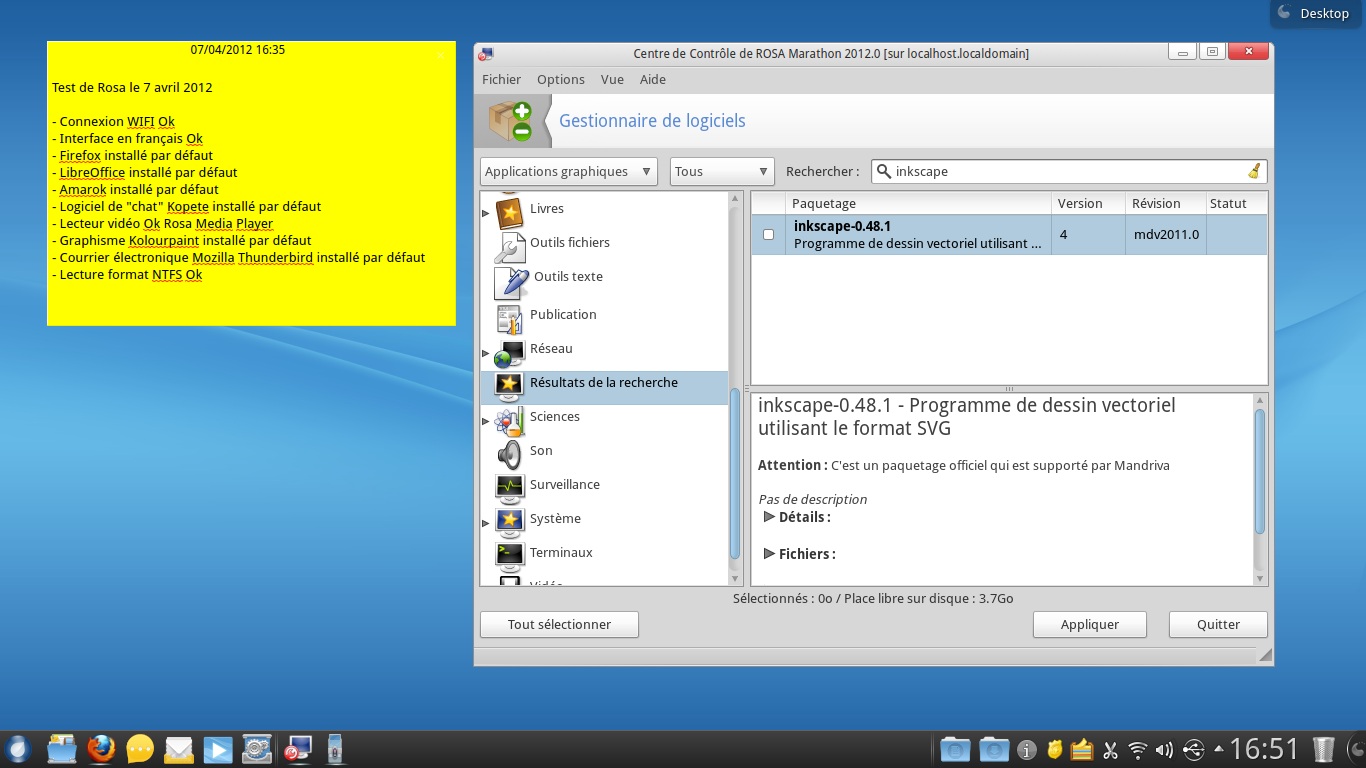The height and width of the screenshot is (768, 1366).
Task: Expand the Fichiers section
Action: click(x=769, y=553)
